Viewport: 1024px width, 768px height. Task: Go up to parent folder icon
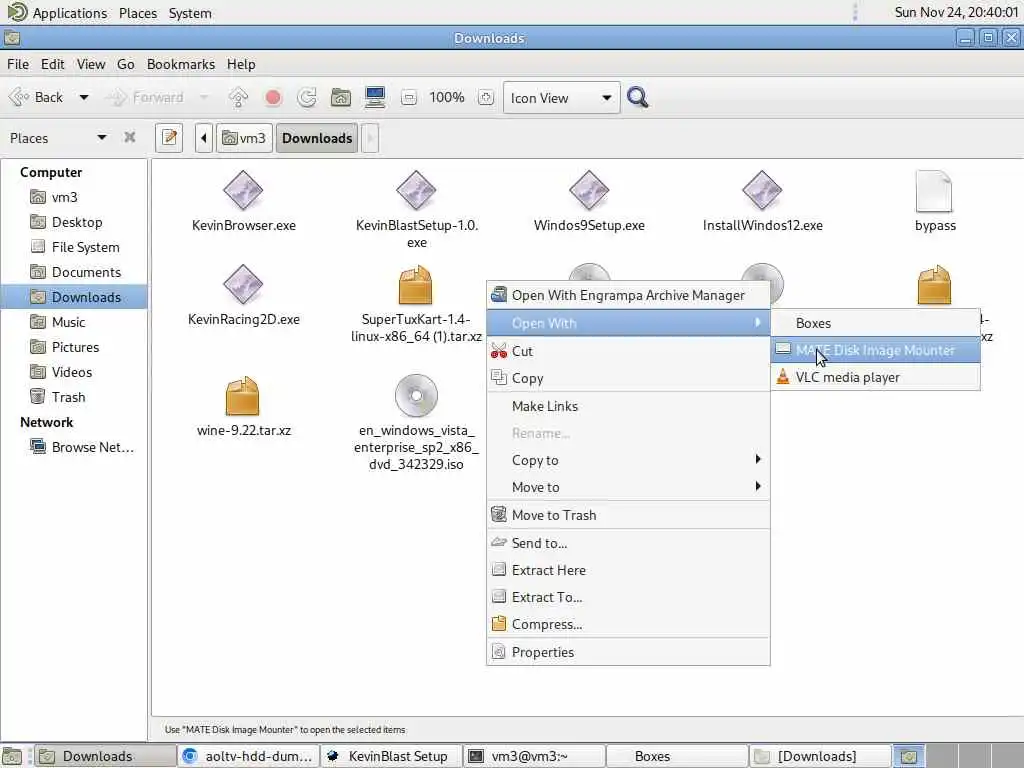click(238, 97)
